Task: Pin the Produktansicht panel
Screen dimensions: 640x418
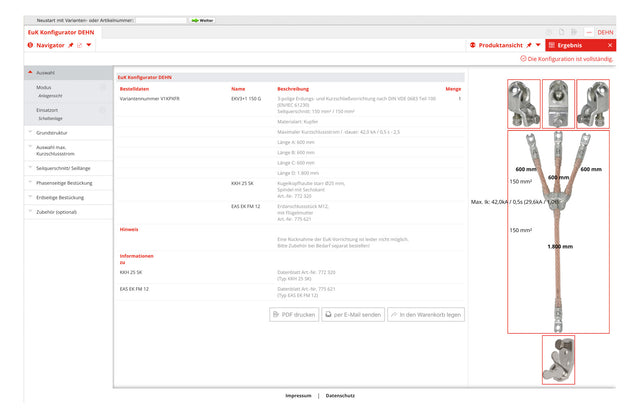Action: tap(529, 45)
